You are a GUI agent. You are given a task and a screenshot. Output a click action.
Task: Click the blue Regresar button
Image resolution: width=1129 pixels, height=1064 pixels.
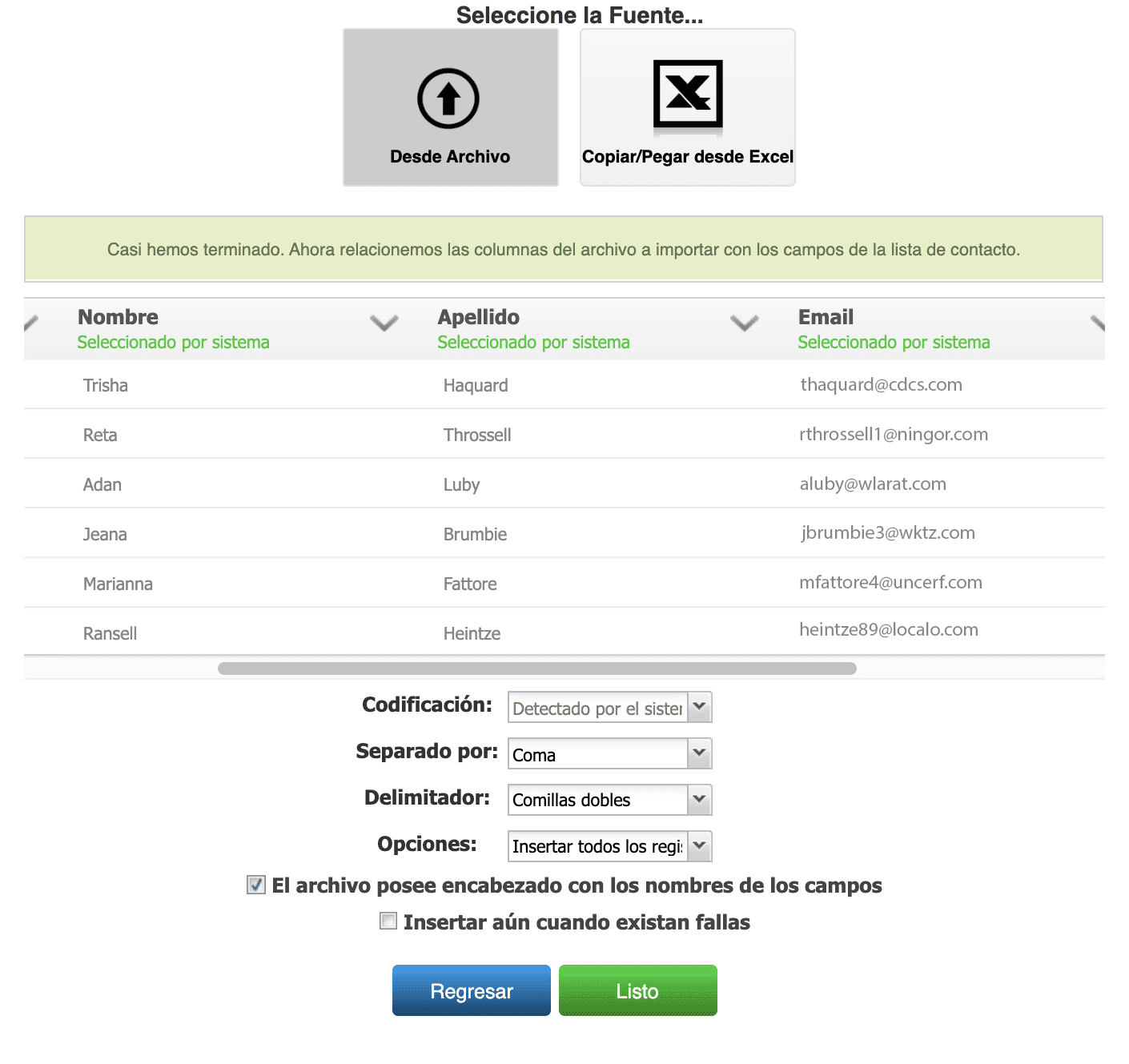(472, 990)
